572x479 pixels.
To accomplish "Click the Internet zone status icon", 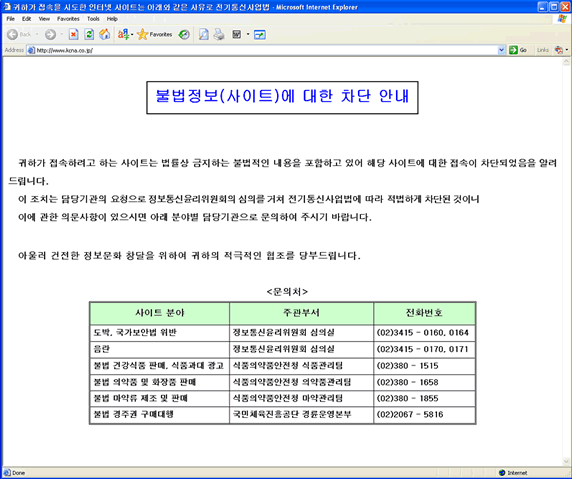I will pyautogui.click(x=502, y=473).
